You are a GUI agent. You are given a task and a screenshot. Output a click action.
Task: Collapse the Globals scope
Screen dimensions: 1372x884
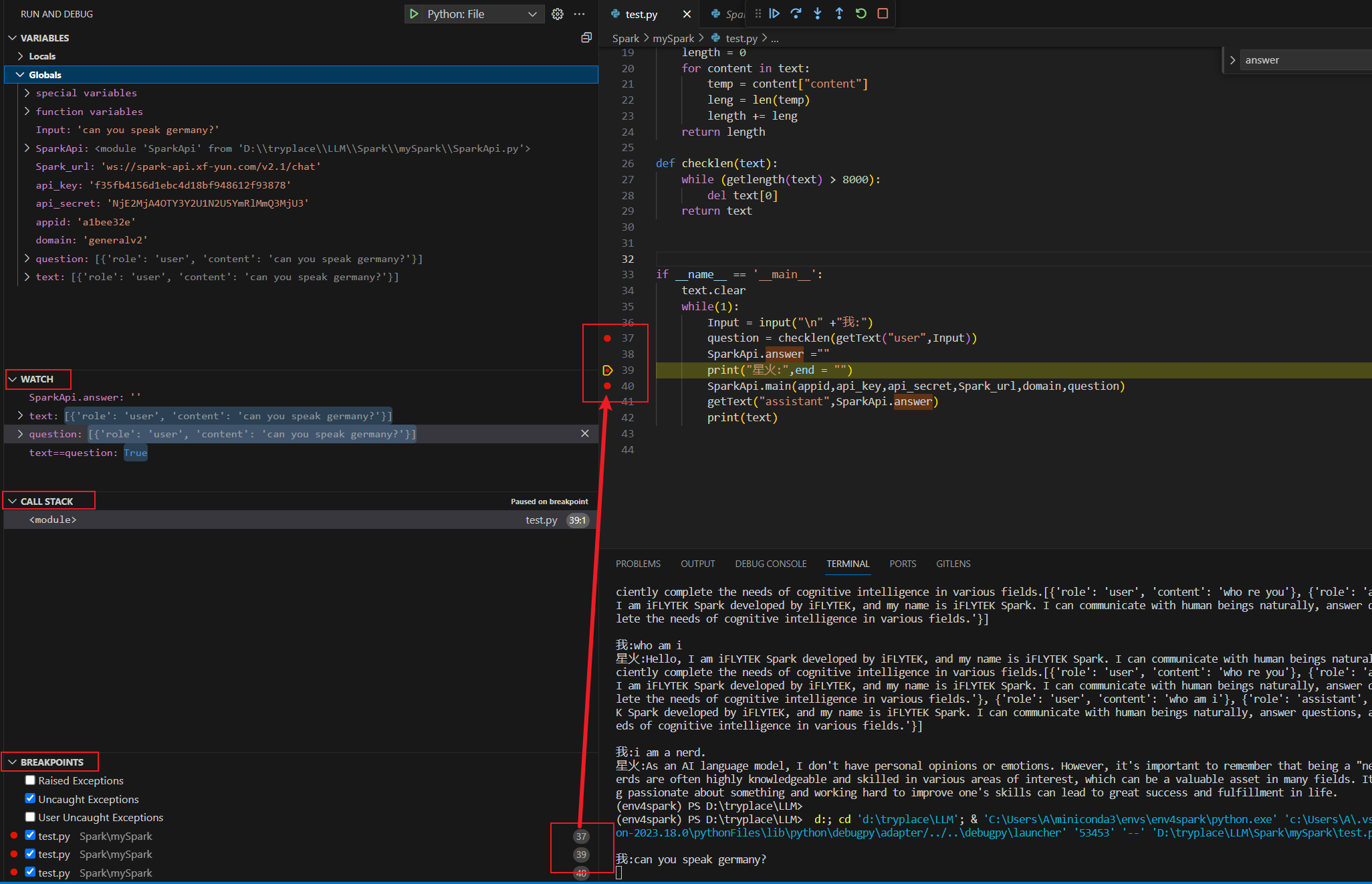point(20,74)
